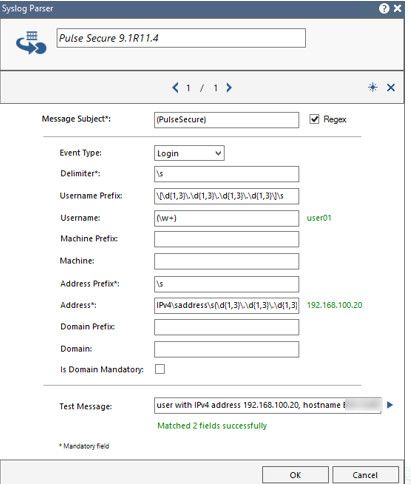Click the Cancel button
Viewport: 411px width, 484px height.
pos(365,475)
